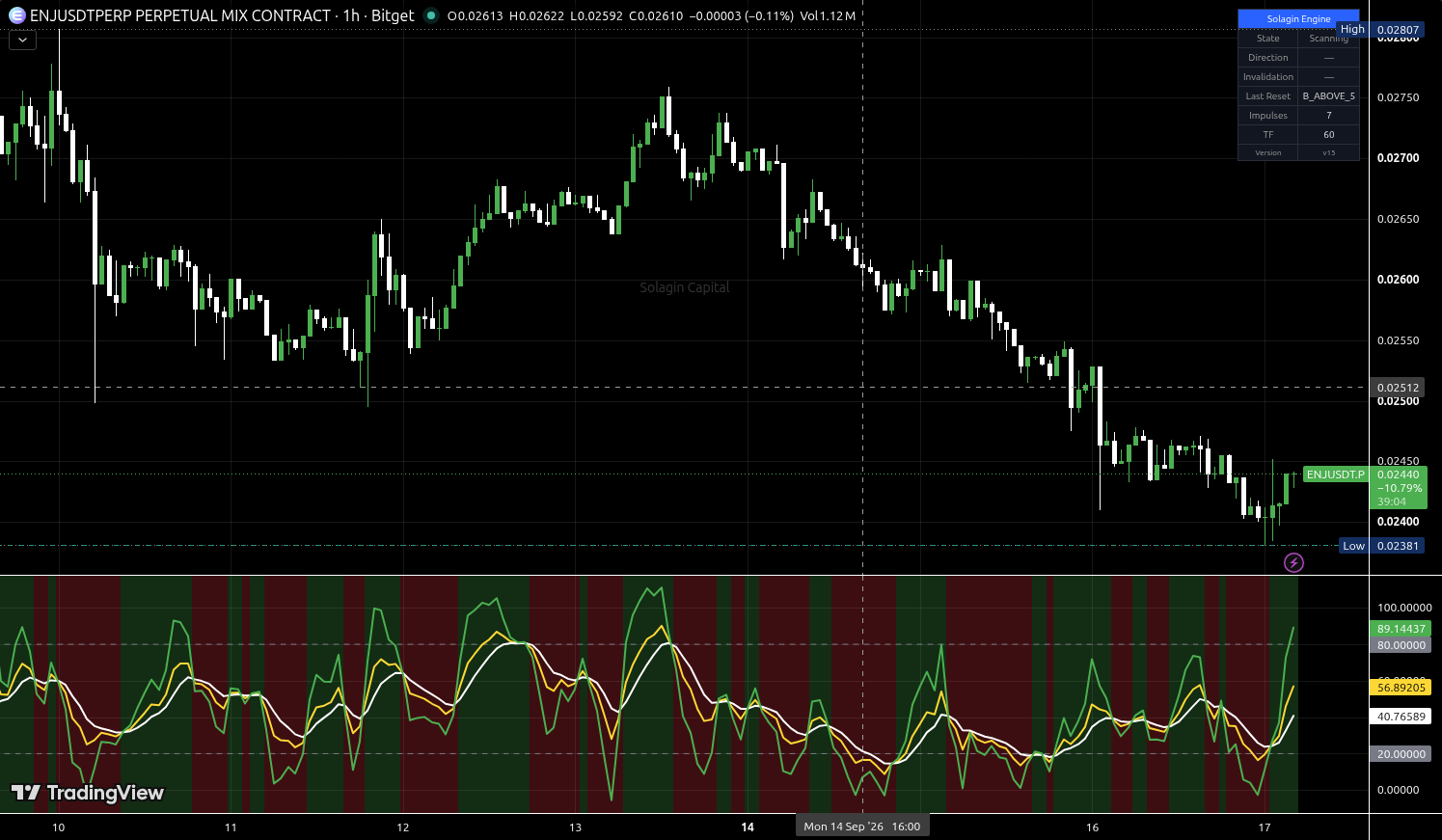
Task: Click the High price tag
Action: pyautogui.click(x=1352, y=29)
